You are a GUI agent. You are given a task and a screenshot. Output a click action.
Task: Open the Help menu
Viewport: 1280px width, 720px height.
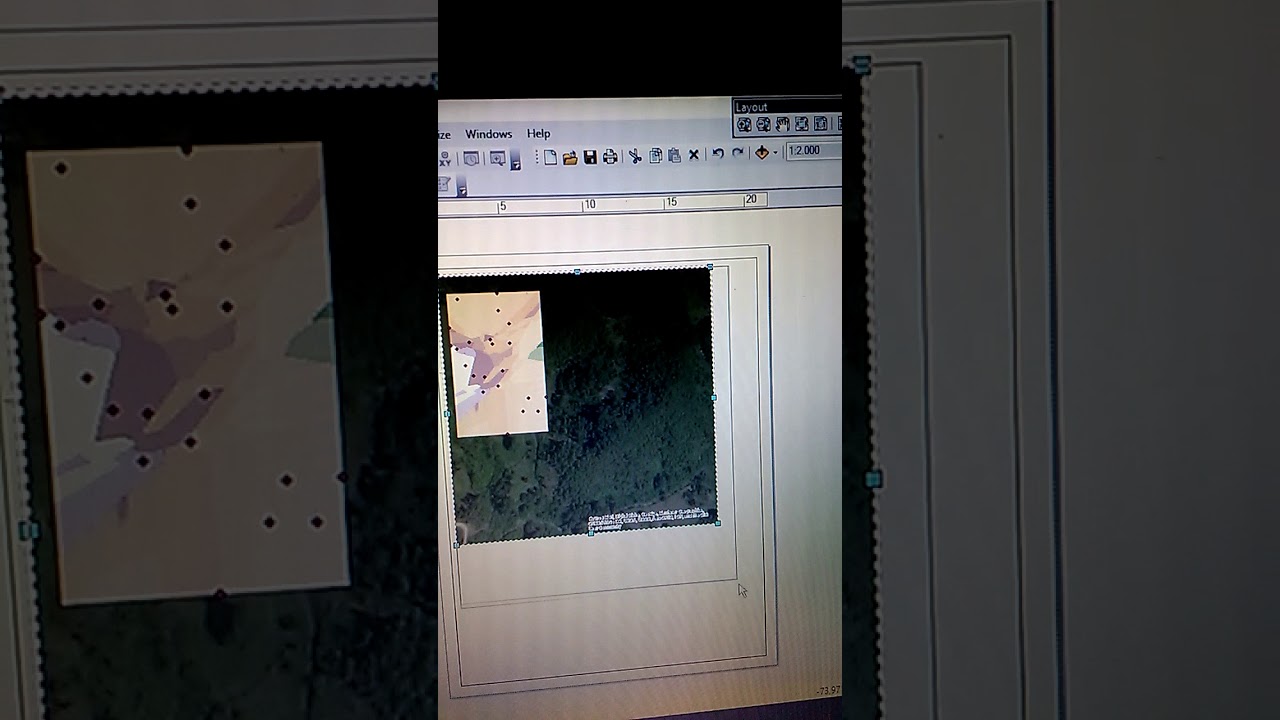539,134
